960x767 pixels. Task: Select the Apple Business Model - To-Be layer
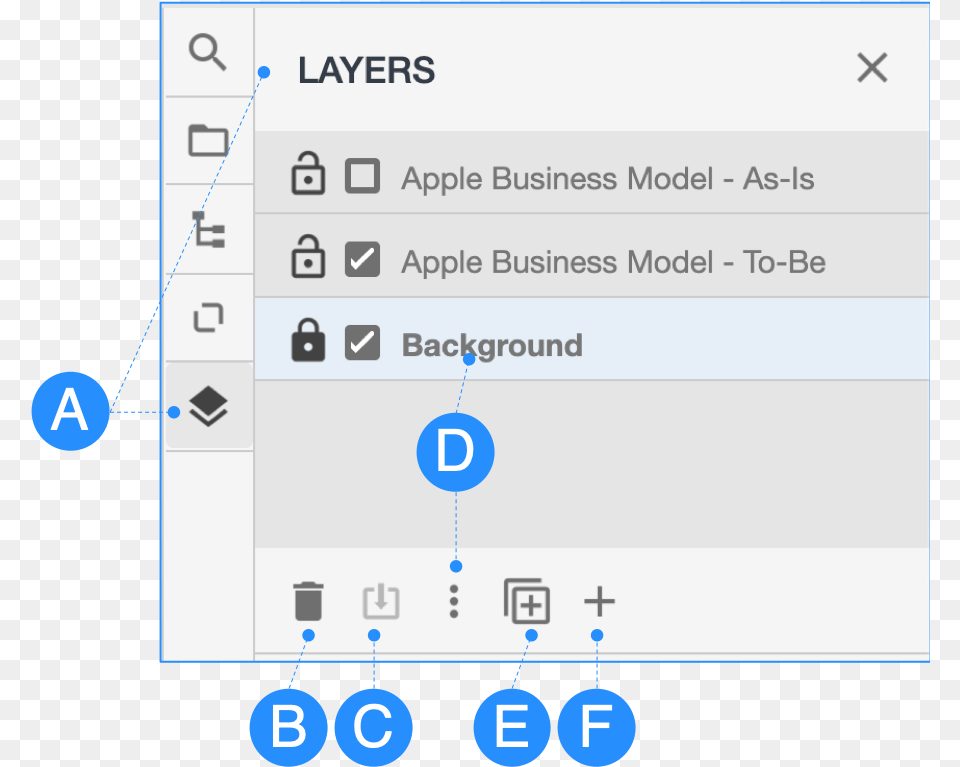point(613,262)
